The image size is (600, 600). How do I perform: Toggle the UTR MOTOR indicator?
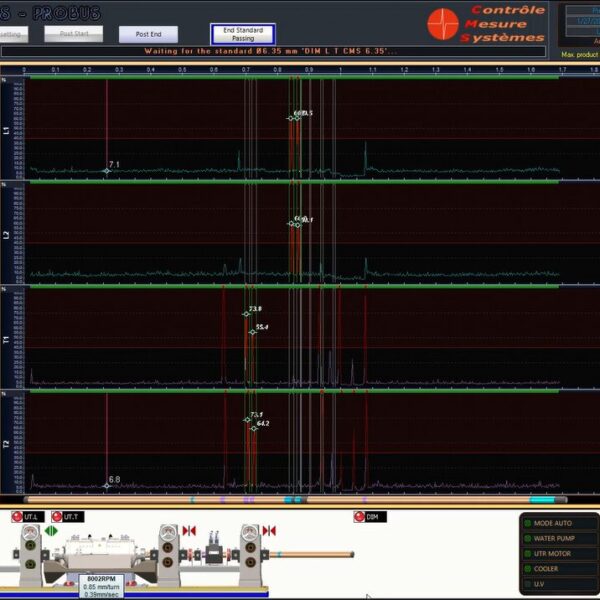coord(528,554)
